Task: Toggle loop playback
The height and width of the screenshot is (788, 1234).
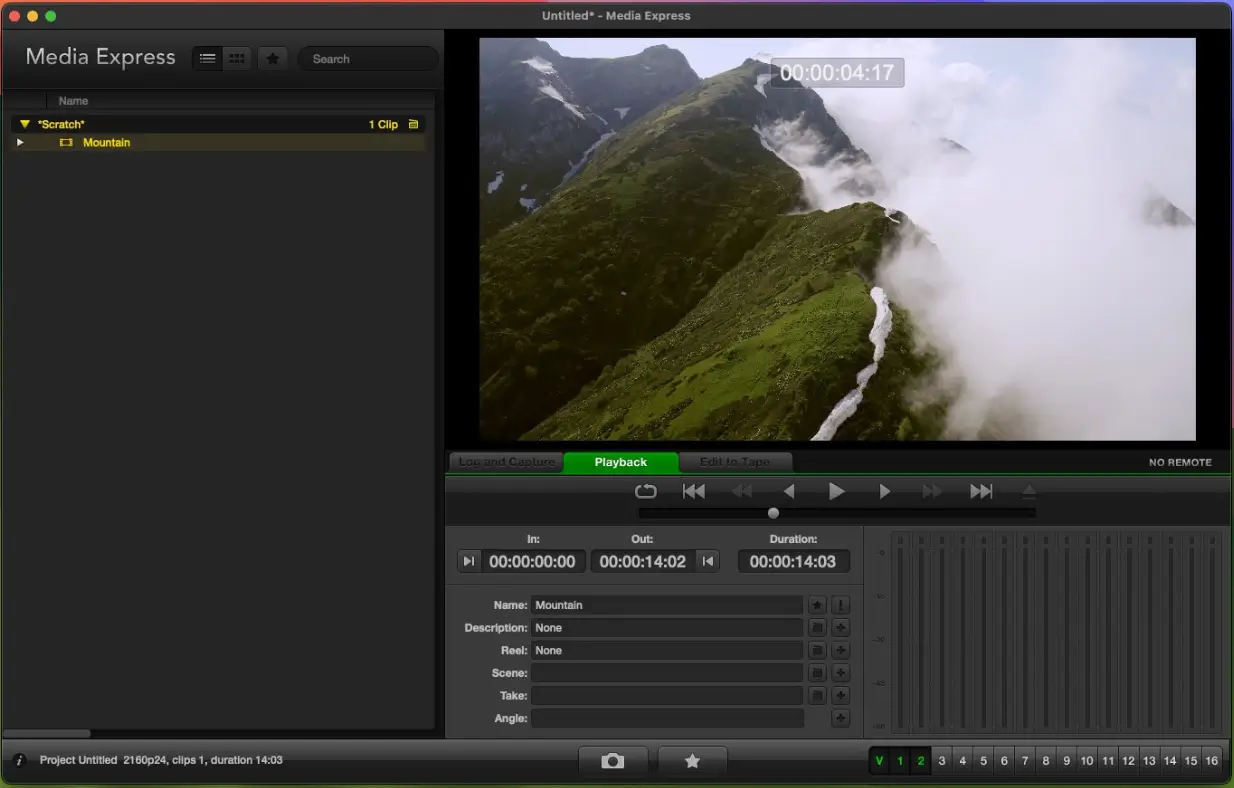Action: (646, 491)
